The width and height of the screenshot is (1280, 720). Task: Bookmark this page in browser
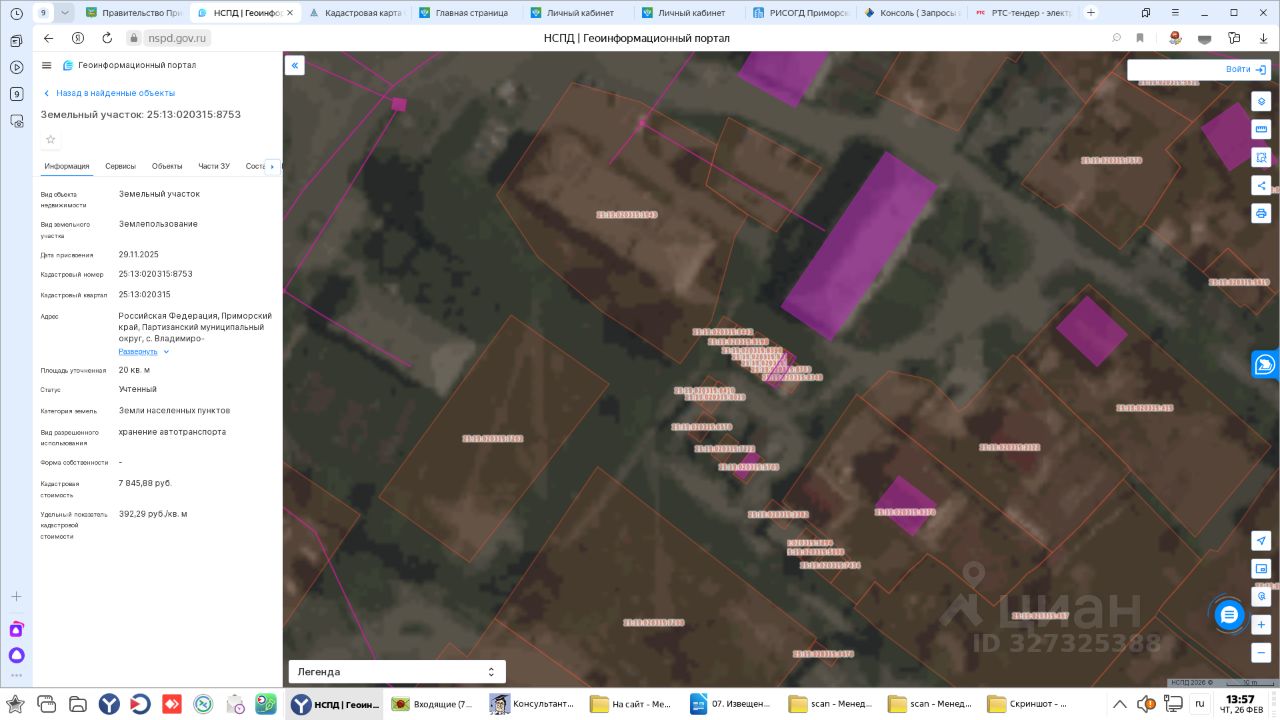[x=1140, y=38]
